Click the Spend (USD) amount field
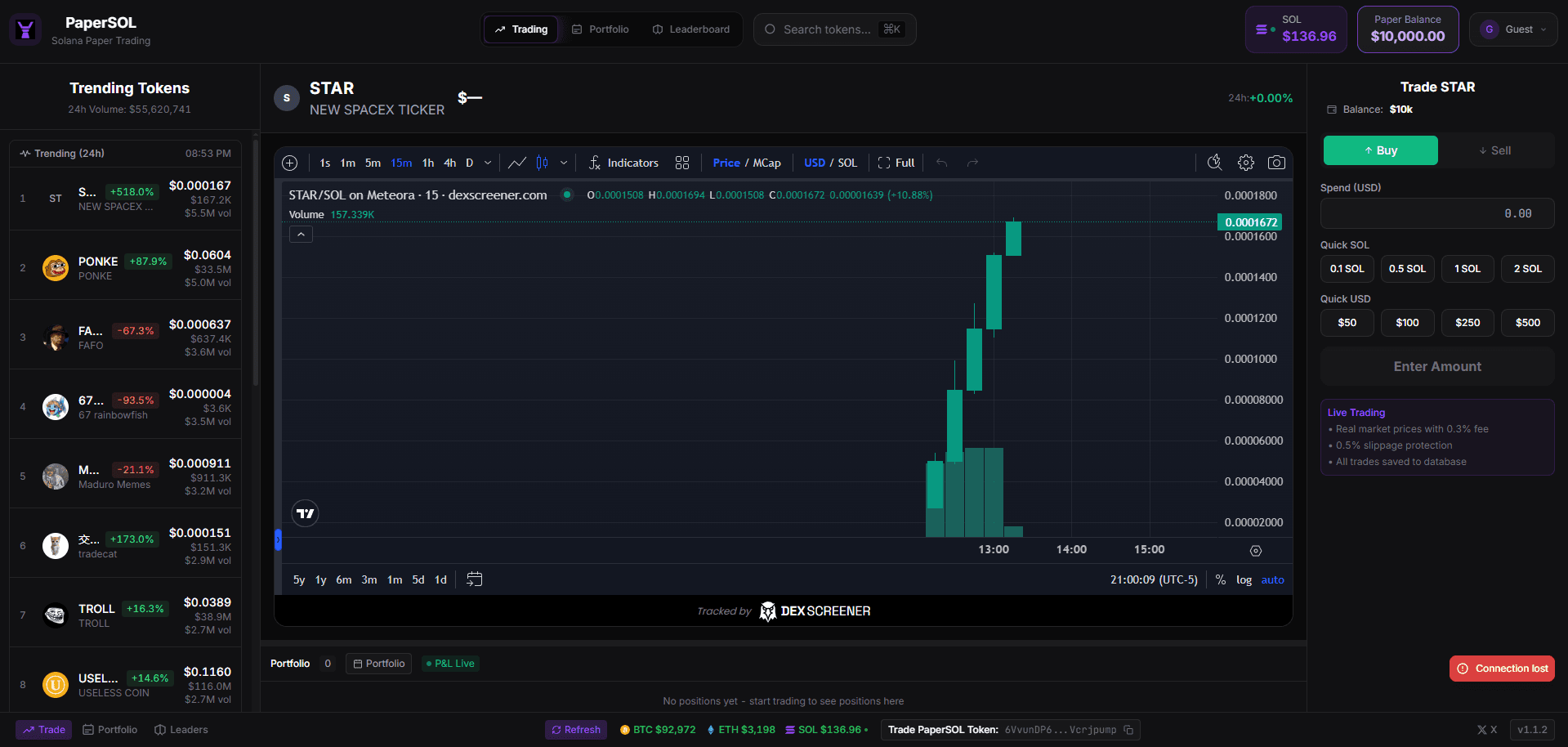This screenshot has width=1568, height=747. 1437,213
